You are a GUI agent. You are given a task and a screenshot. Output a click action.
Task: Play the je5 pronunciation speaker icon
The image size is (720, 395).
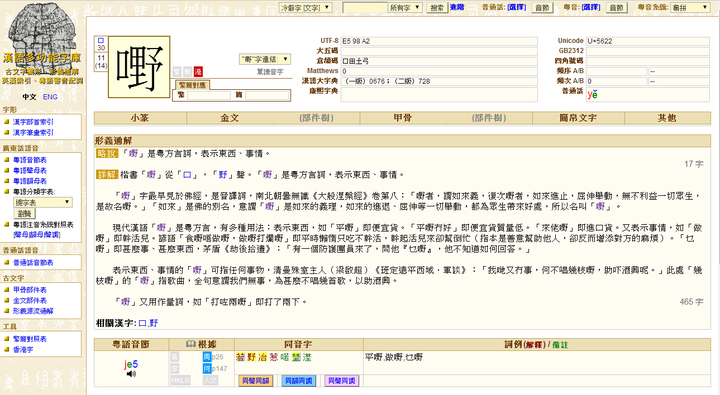pos(131,374)
